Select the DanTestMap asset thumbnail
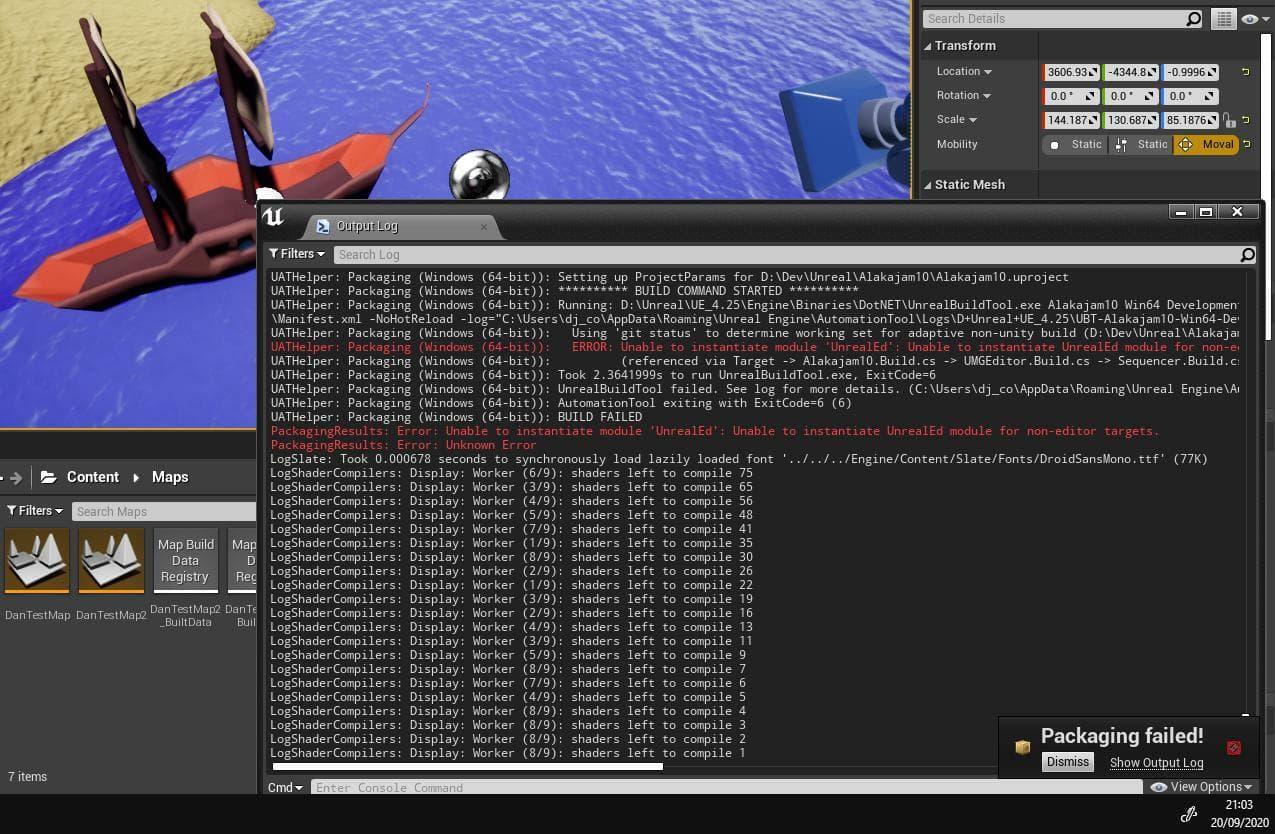1275x834 pixels. tap(37, 560)
